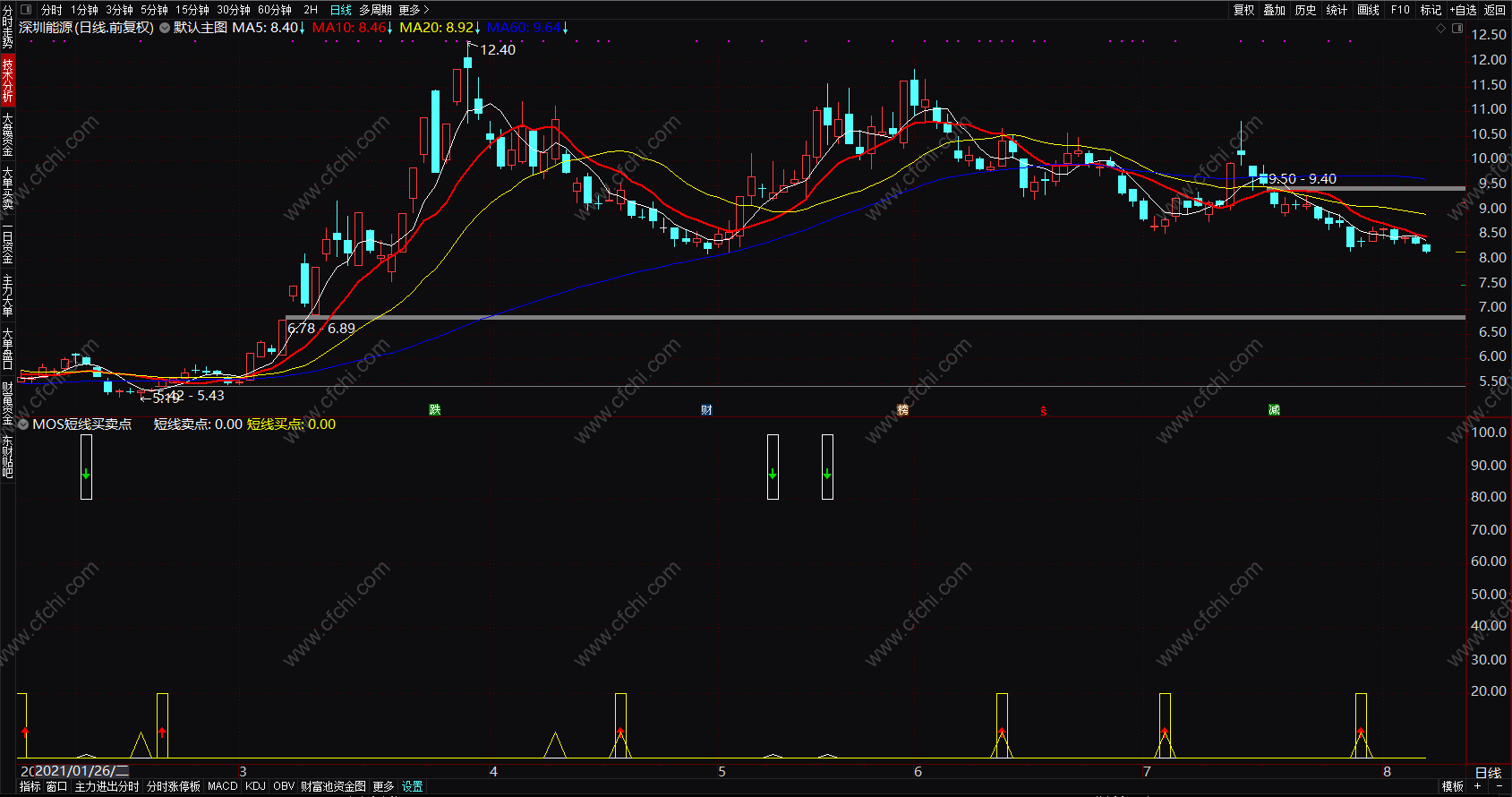Image resolution: width=1512 pixels, height=797 pixels.
Task: Select the 30分钟 period
Action: (x=234, y=10)
